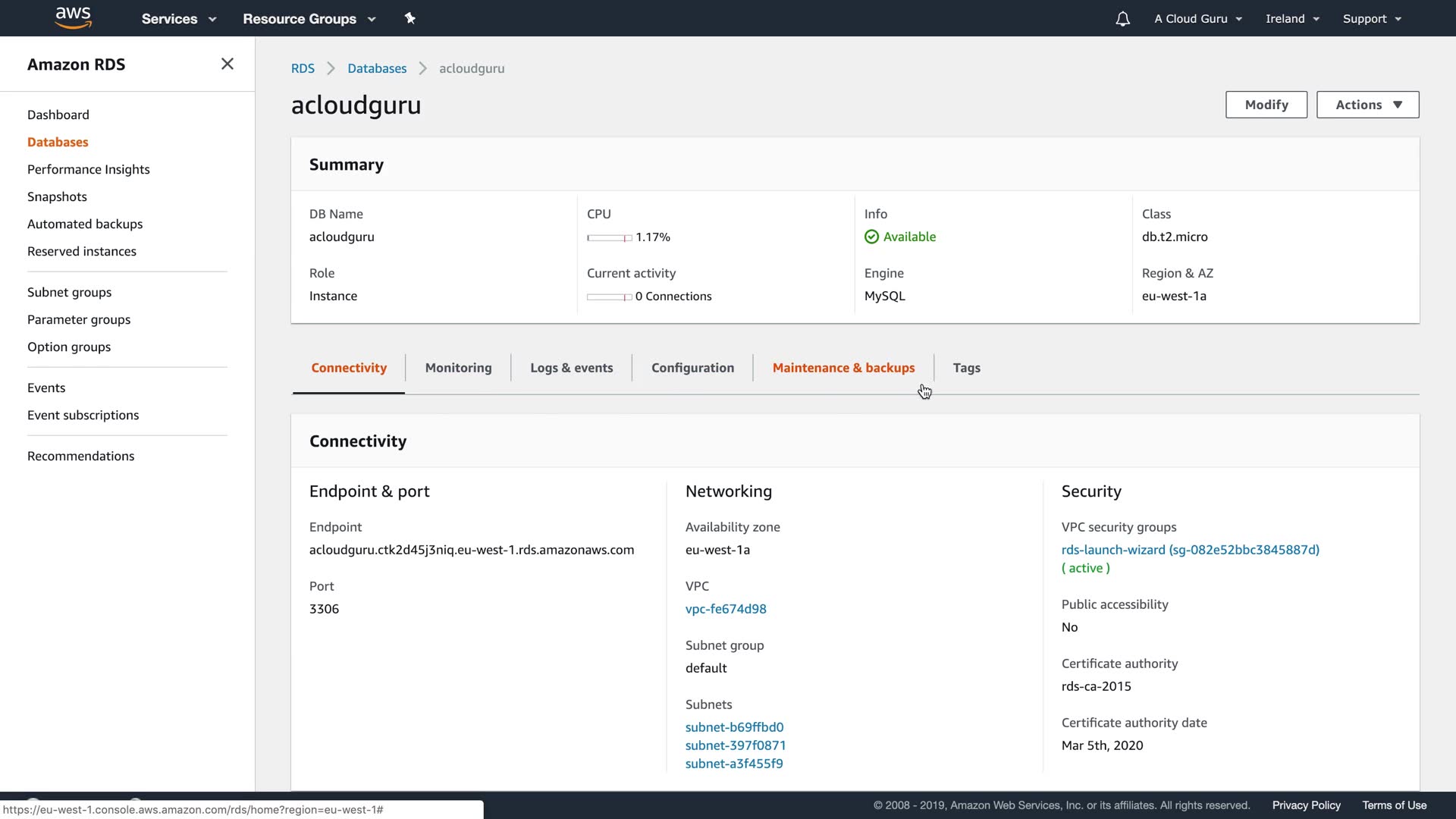Image resolution: width=1456 pixels, height=819 pixels.
Task: Select the Parameter groups sidebar item
Action: coord(79,320)
